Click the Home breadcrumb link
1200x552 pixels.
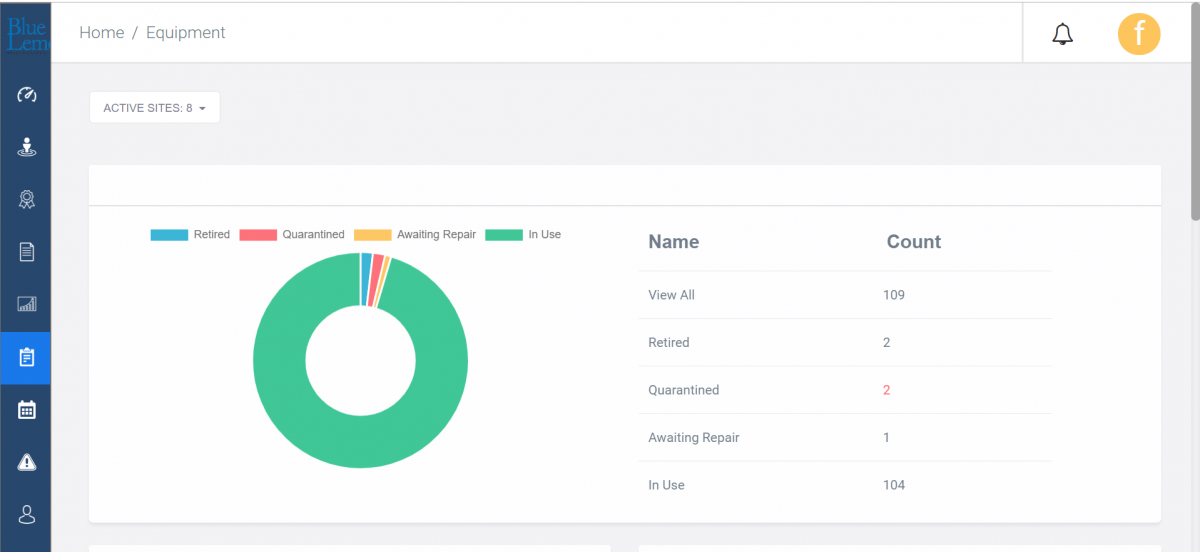point(101,33)
